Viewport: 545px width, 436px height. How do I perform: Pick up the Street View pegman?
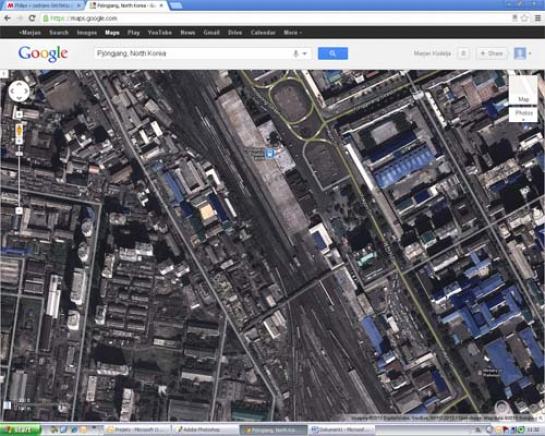coord(19,131)
